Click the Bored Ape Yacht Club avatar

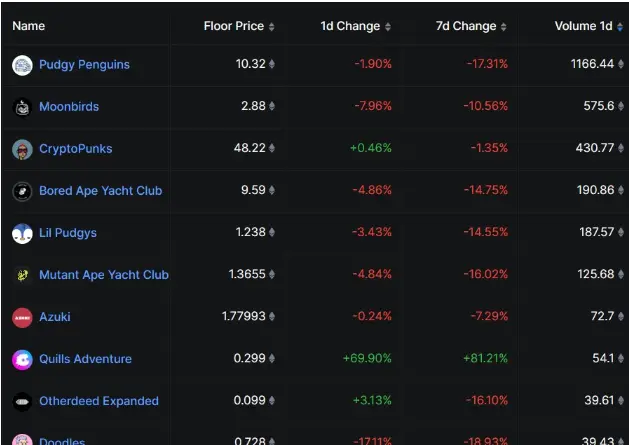(x=22, y=191)
